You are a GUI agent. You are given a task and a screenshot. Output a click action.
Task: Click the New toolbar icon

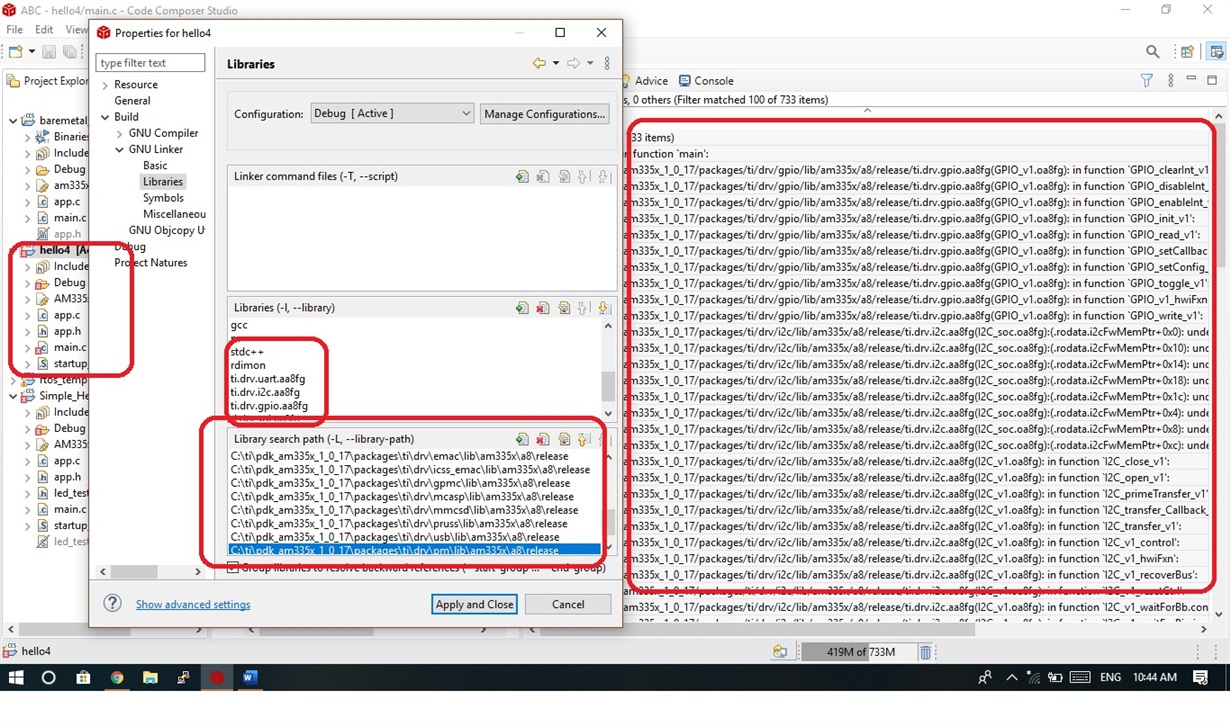17,52
